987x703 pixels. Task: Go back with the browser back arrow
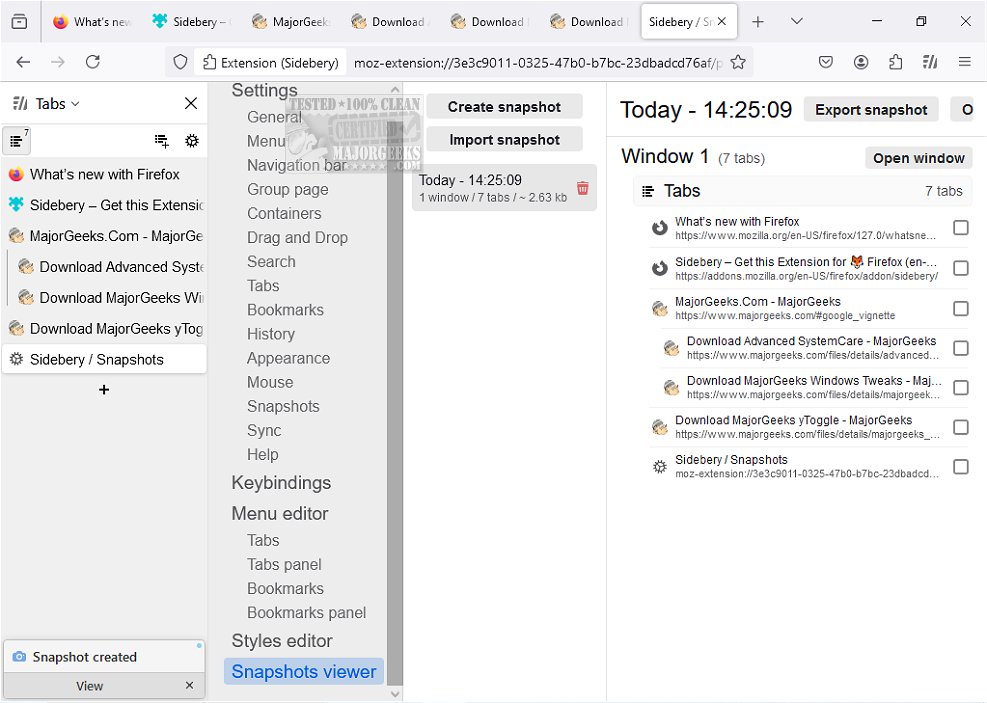click(23, 62)
